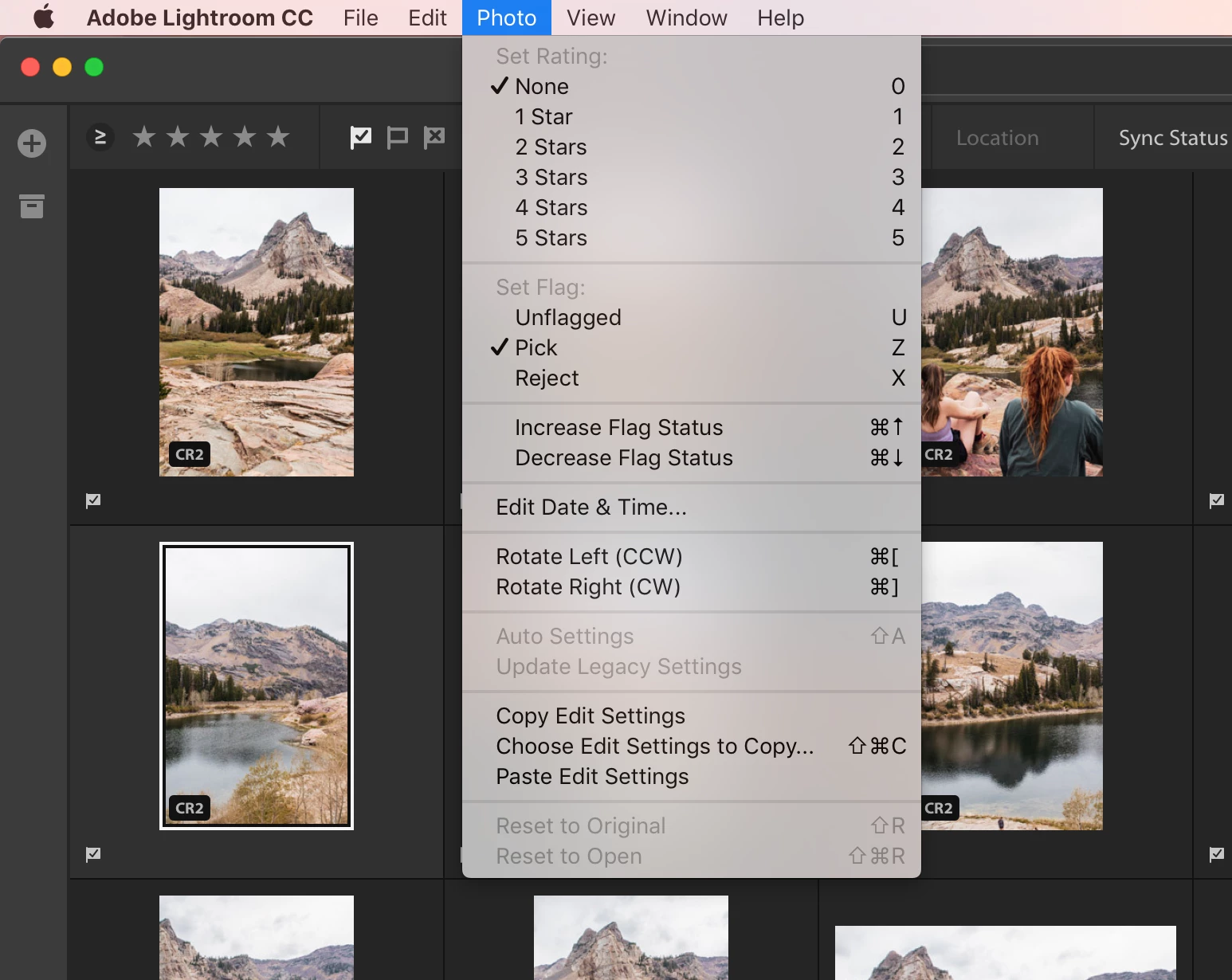Select Rotate Right (CW)
1232x980 pixels.
pyautogui.click(x=692, y=586)
